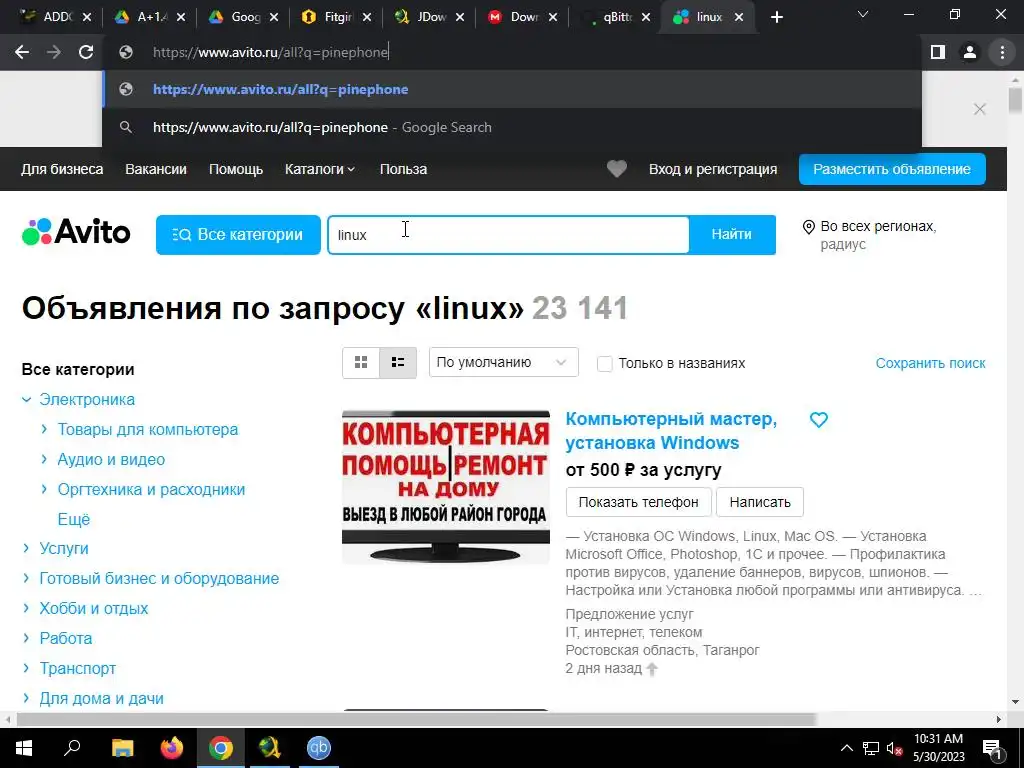Select the avito pinephone URL suggestion

point(512,89)
